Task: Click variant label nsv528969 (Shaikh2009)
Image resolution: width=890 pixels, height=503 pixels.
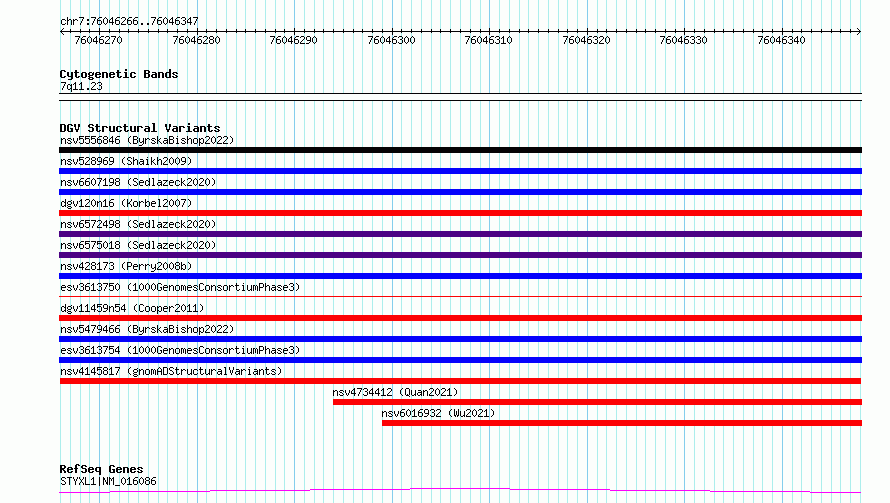Action: point(126,161)
